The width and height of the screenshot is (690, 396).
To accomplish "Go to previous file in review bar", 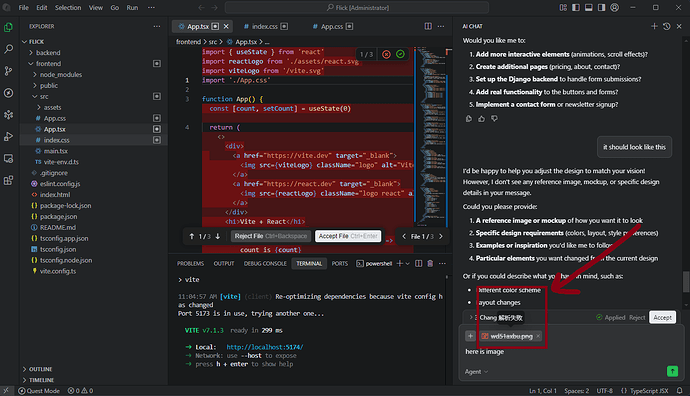I will 404,236.
